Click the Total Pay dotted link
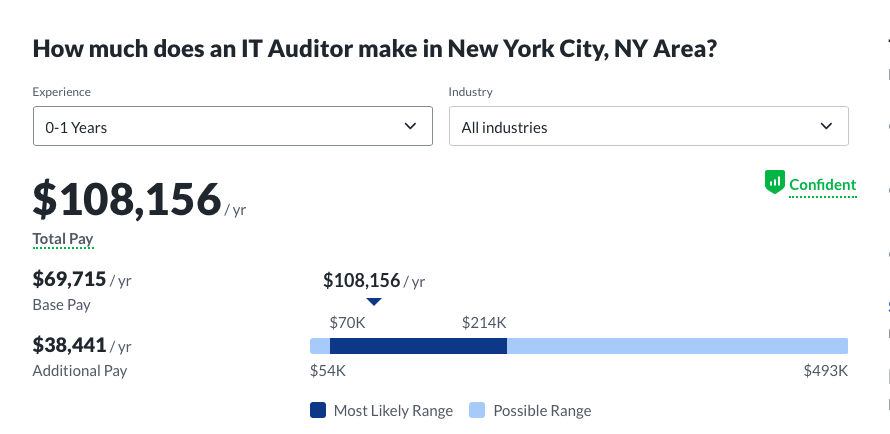Screen dimensions: 890x434 63,239
